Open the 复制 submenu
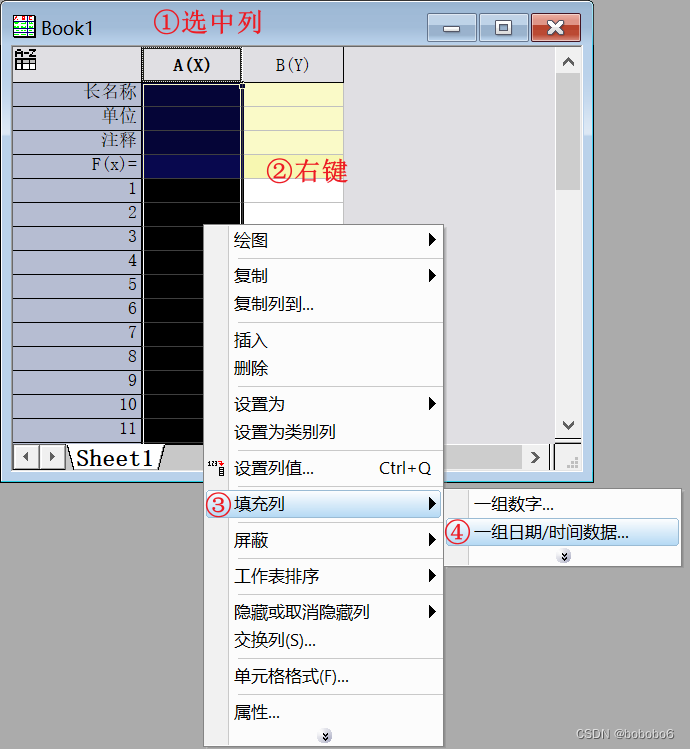The image size is (690, 749). click(x=324, y=276)
